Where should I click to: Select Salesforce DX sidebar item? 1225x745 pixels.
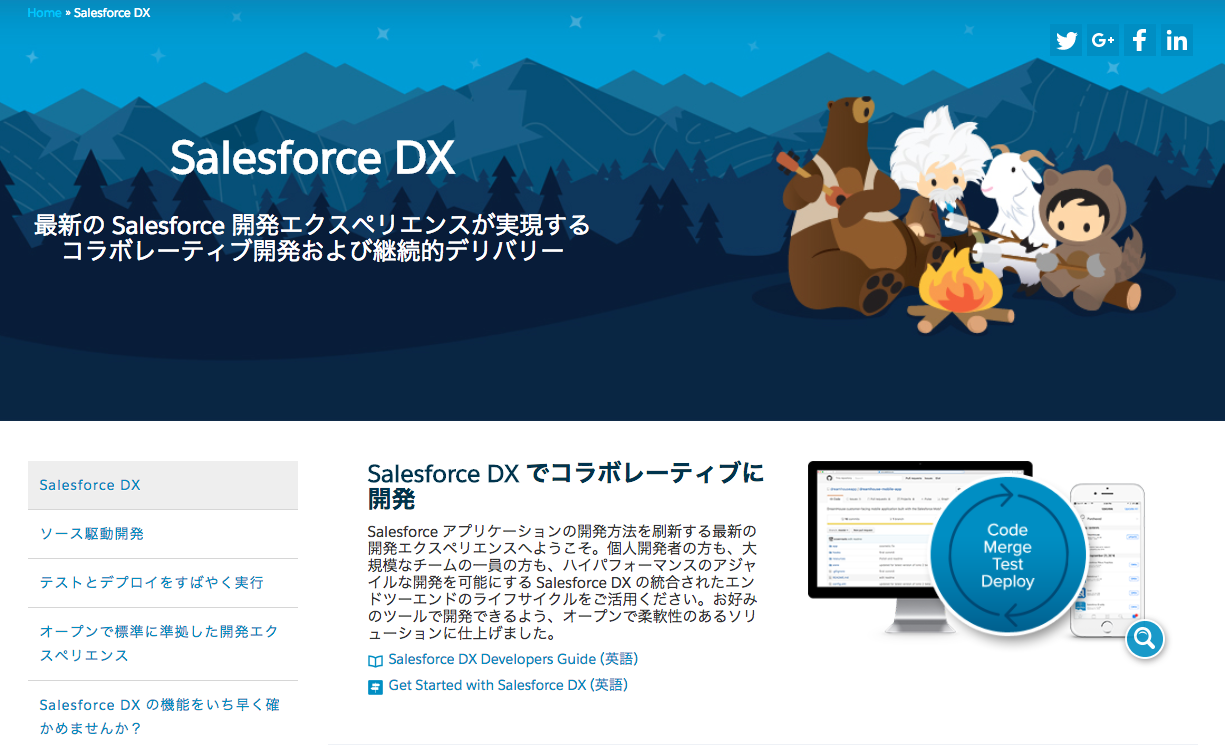point(163,485)
